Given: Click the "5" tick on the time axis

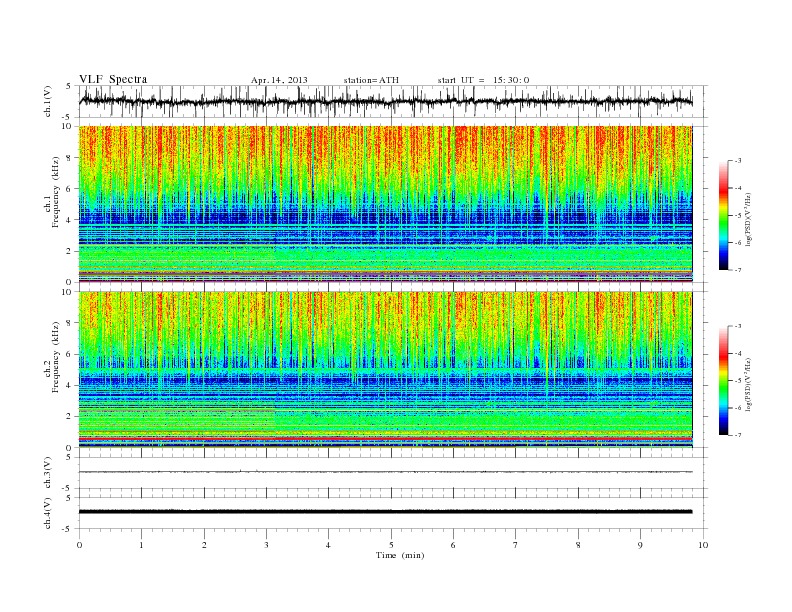Looking at the screenshot, I should pyautogui.click(x=391, y=545).
